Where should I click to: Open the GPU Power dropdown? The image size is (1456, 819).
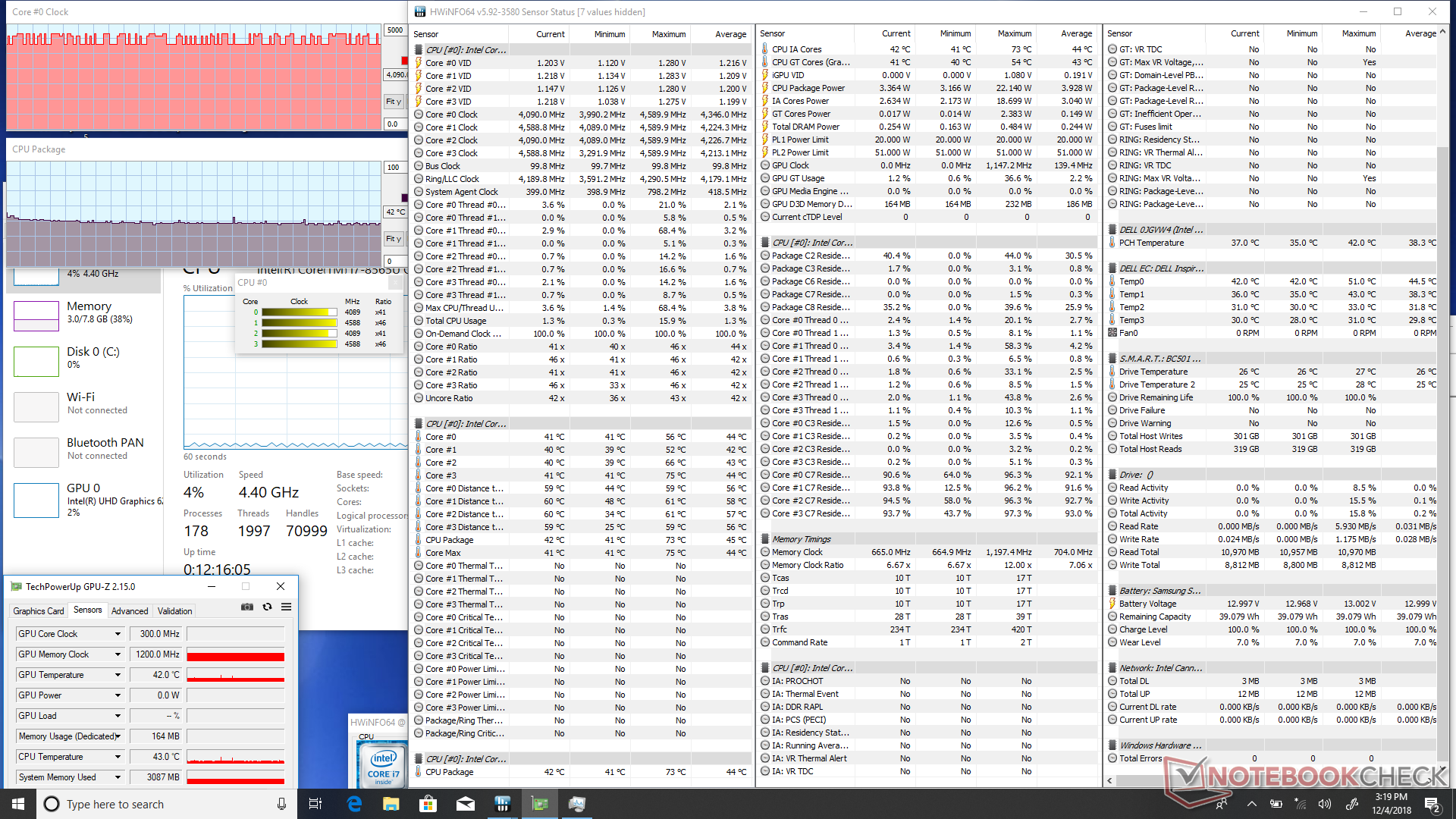coord(118,695)
